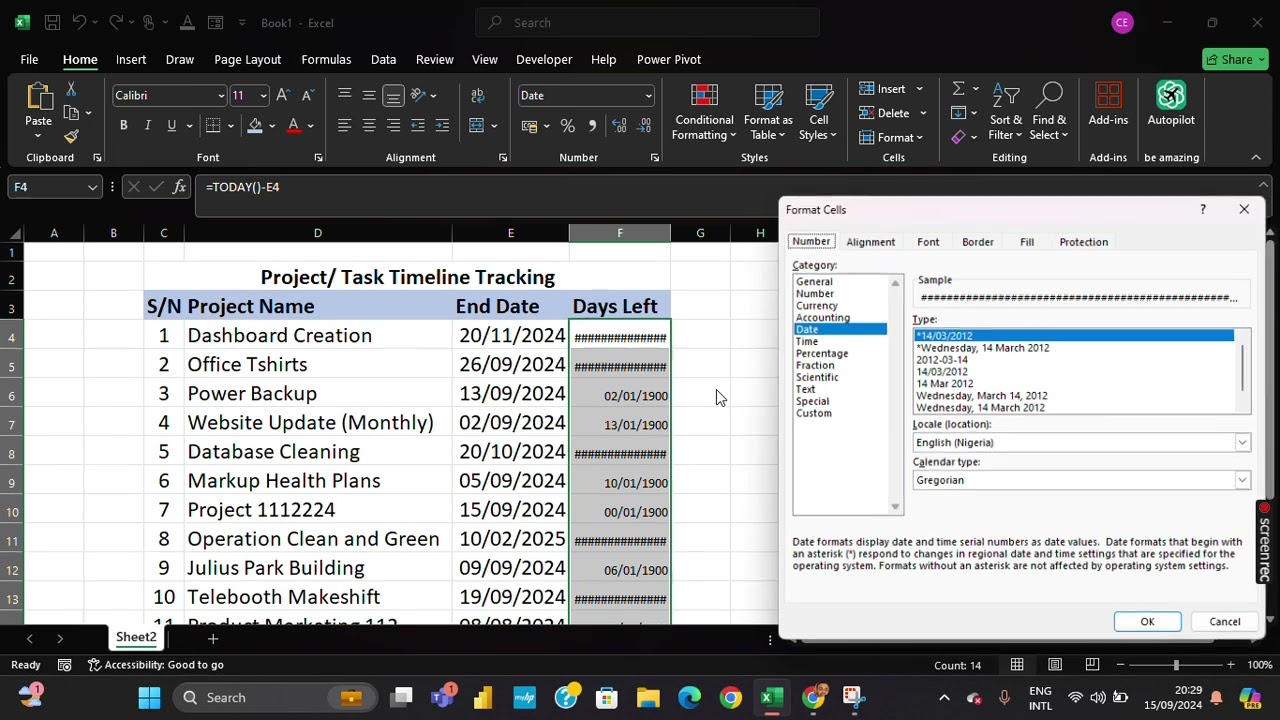Select the Sheet2 worksheet tab
Viewport: 1280px width, 720px height.
tap(136, 637)
